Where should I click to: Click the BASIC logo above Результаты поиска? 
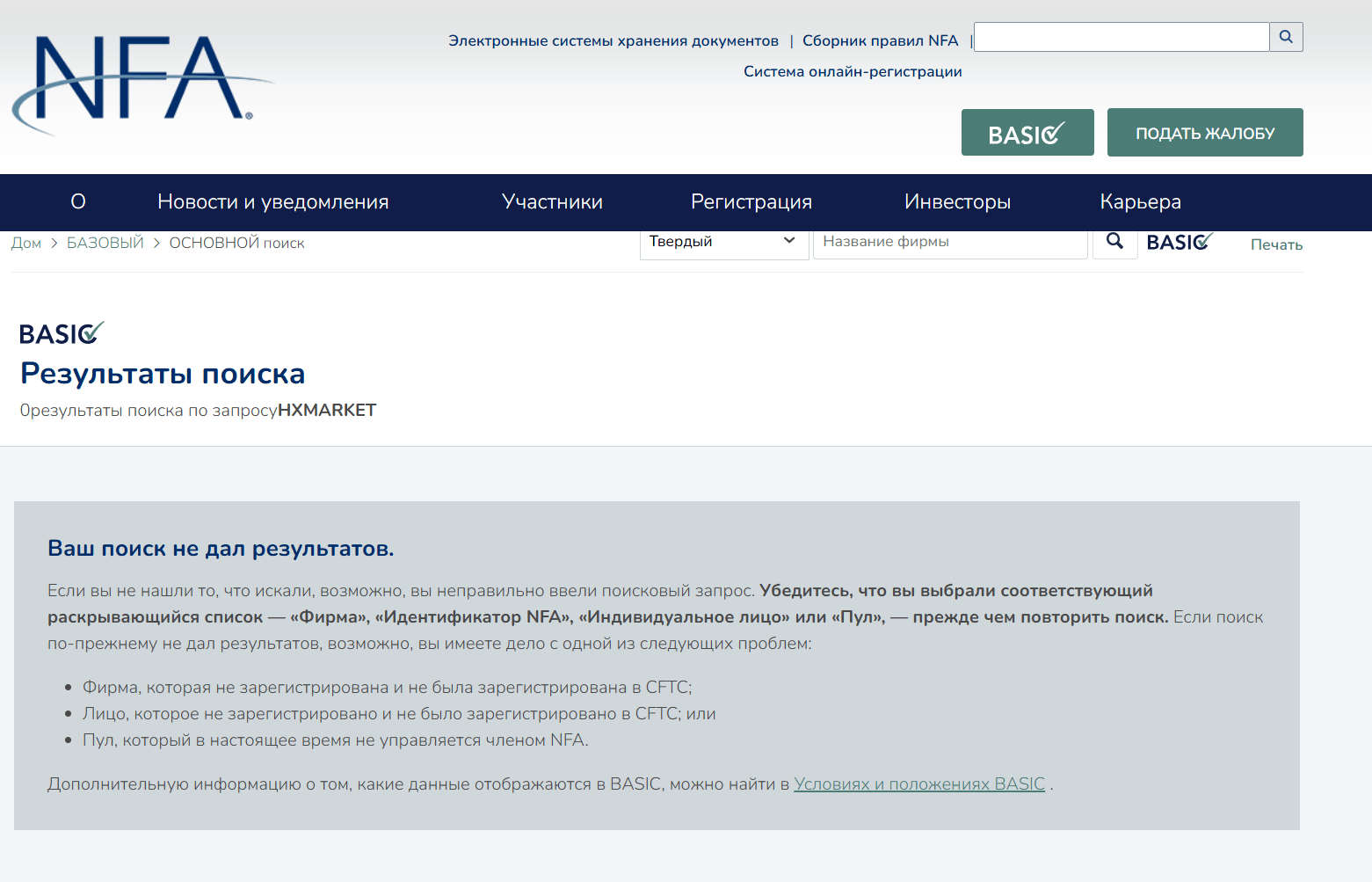click(x=60, y=332)
